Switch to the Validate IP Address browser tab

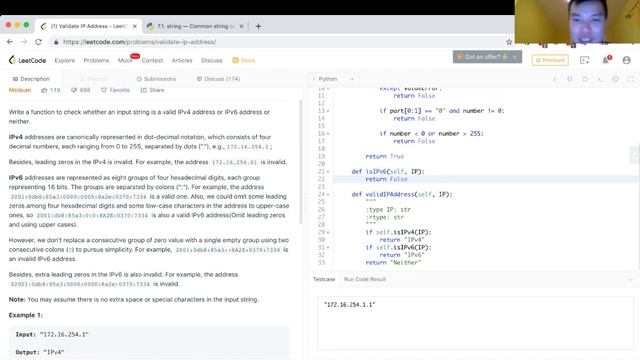click(89, 26)
